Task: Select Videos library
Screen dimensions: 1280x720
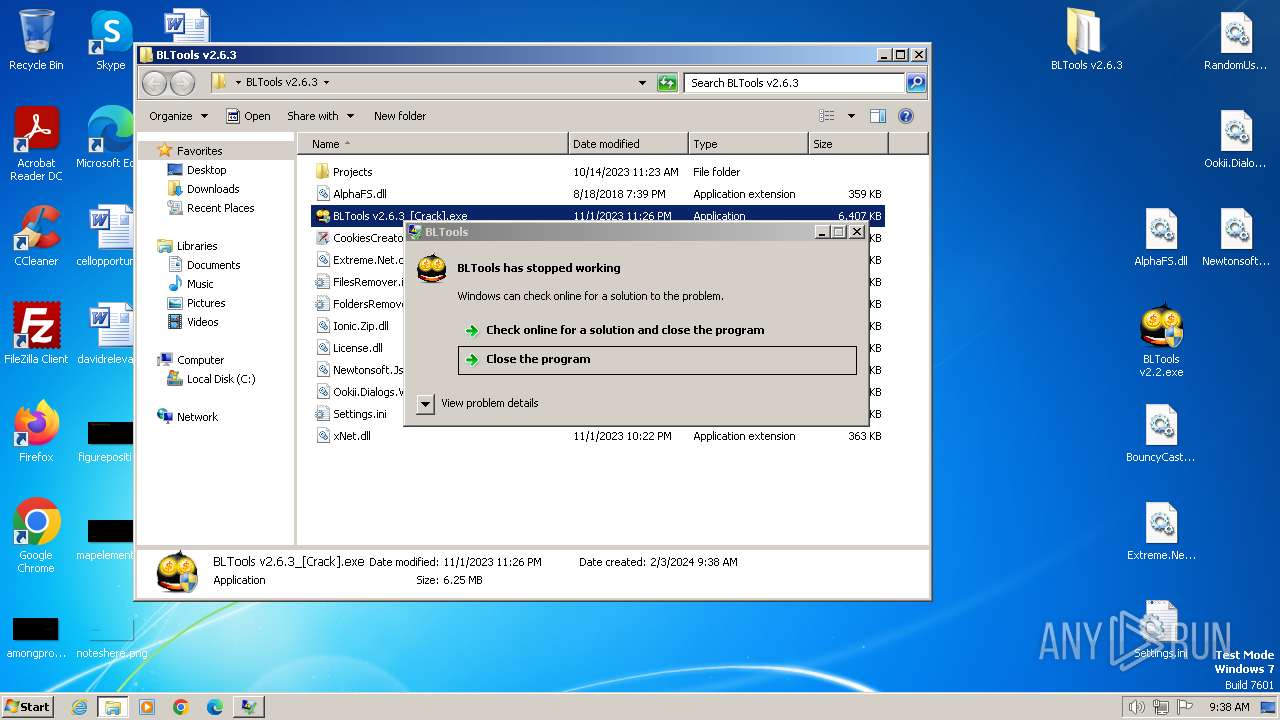Action: pyautogui.click(x=202, y=322)
